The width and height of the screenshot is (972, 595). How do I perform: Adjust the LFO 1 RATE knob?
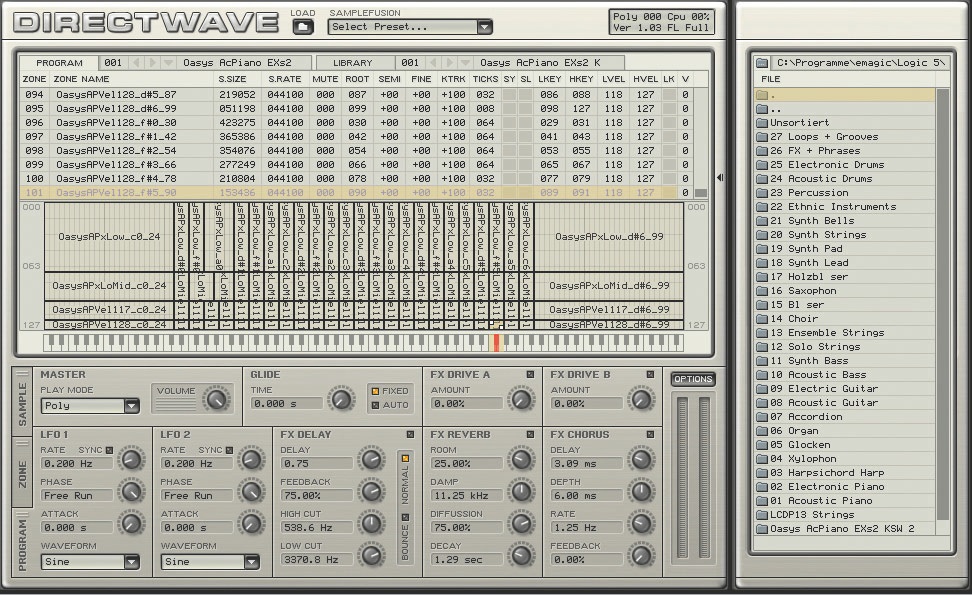click(x=131, y=459)
